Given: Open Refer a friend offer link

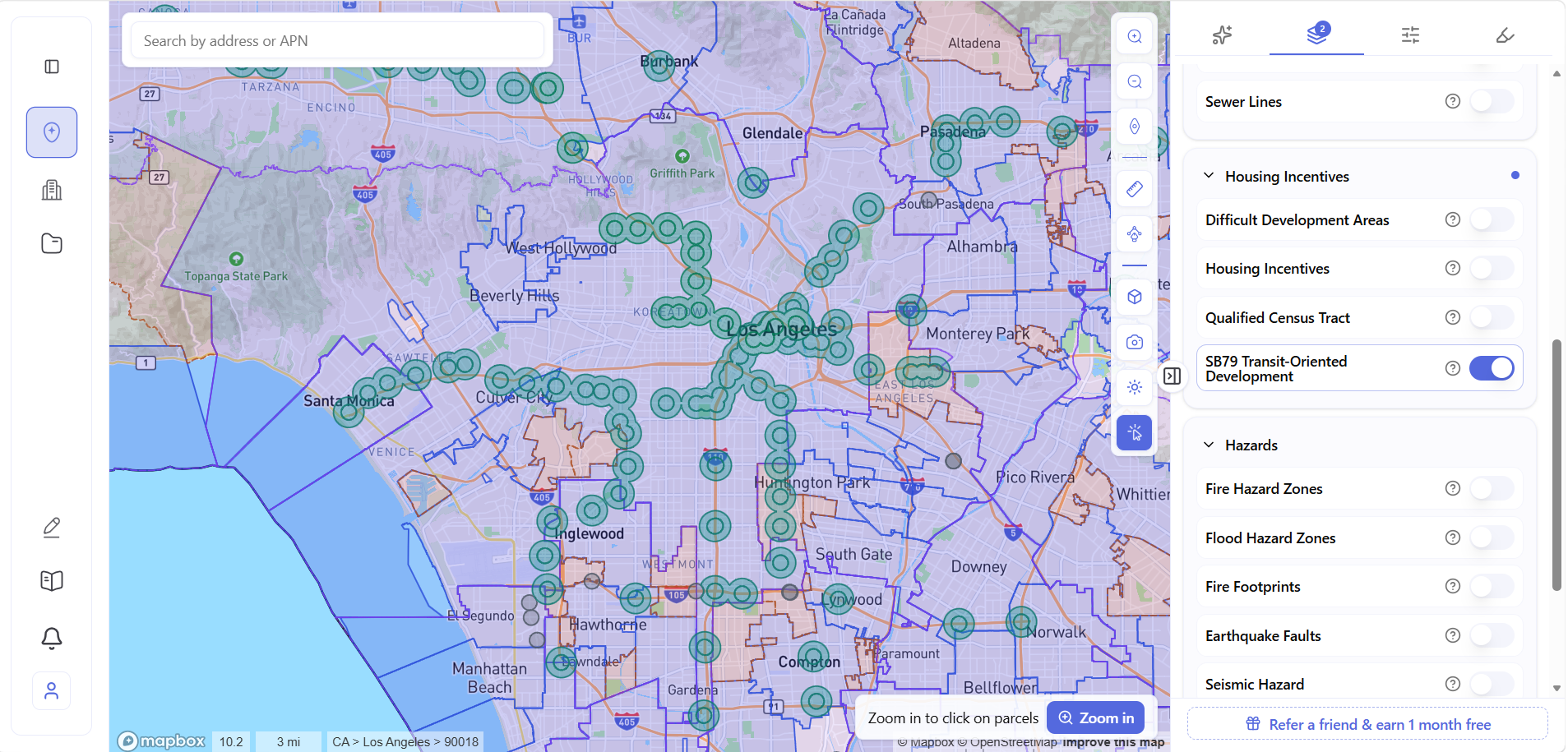Looking at the screenshot, I should click(x=1368, y=724).
